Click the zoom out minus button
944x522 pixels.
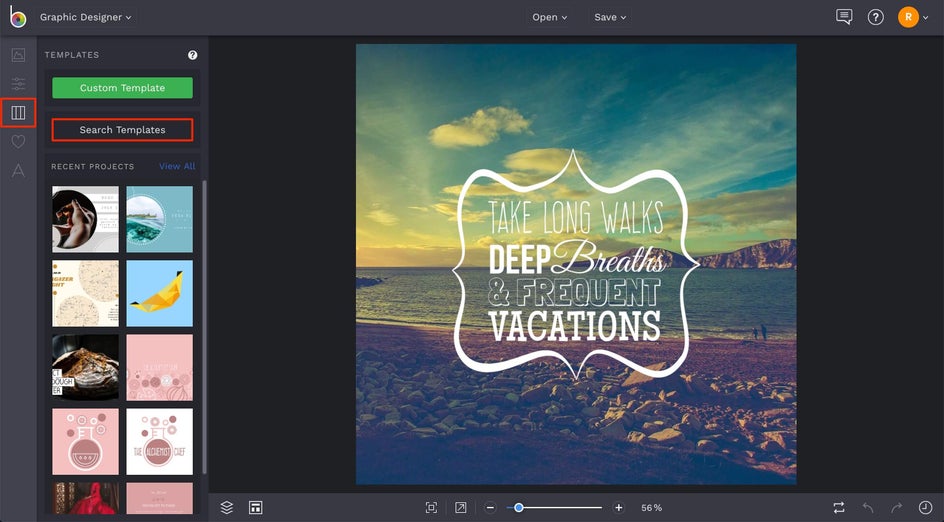490,508
